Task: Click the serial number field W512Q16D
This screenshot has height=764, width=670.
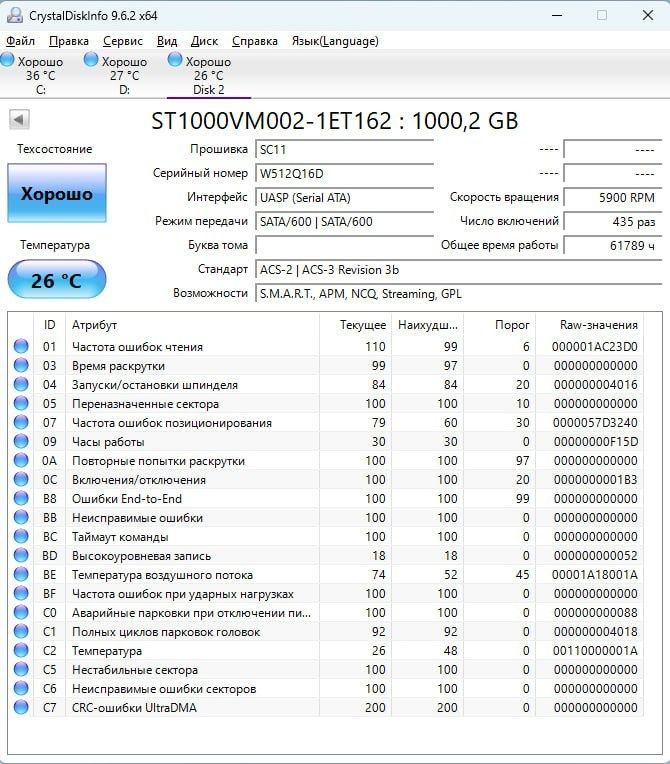Action: click(x=344, y=173)
